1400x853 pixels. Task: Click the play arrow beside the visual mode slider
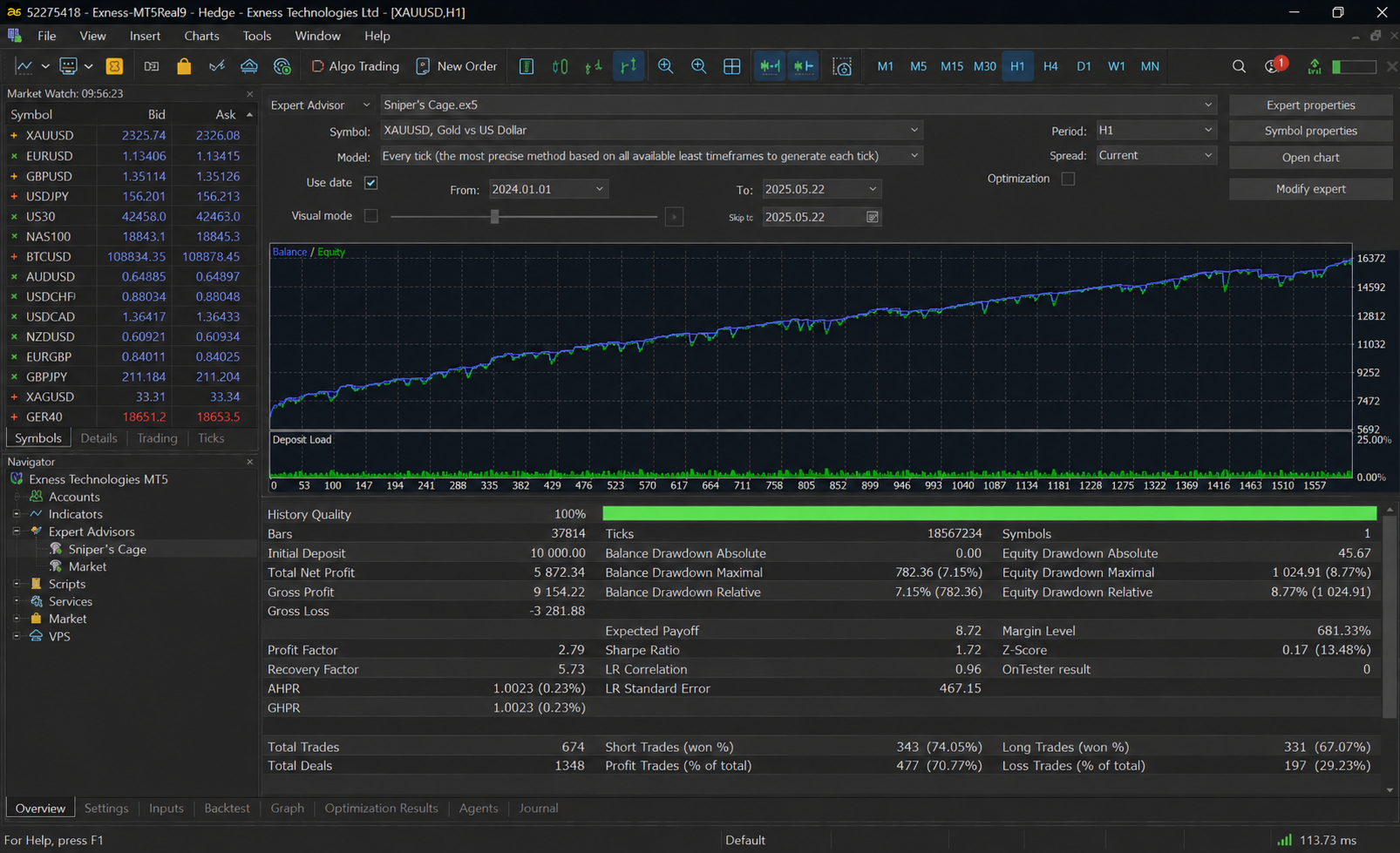coord(674,217)
